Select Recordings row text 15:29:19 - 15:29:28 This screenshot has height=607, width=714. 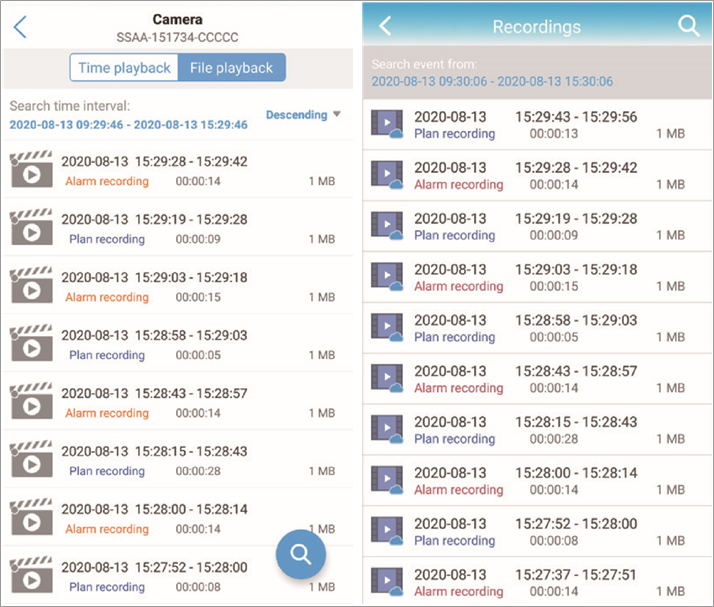coord(576,219)
